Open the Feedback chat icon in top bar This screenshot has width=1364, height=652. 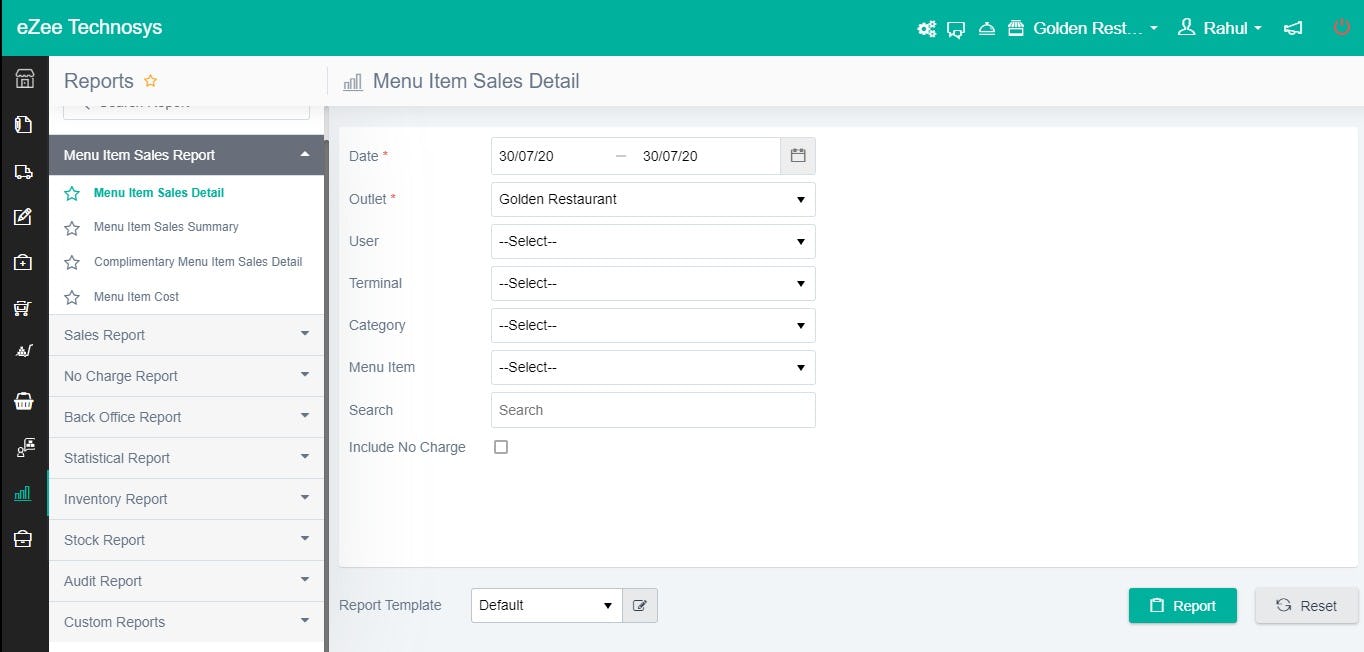[956, 30]
